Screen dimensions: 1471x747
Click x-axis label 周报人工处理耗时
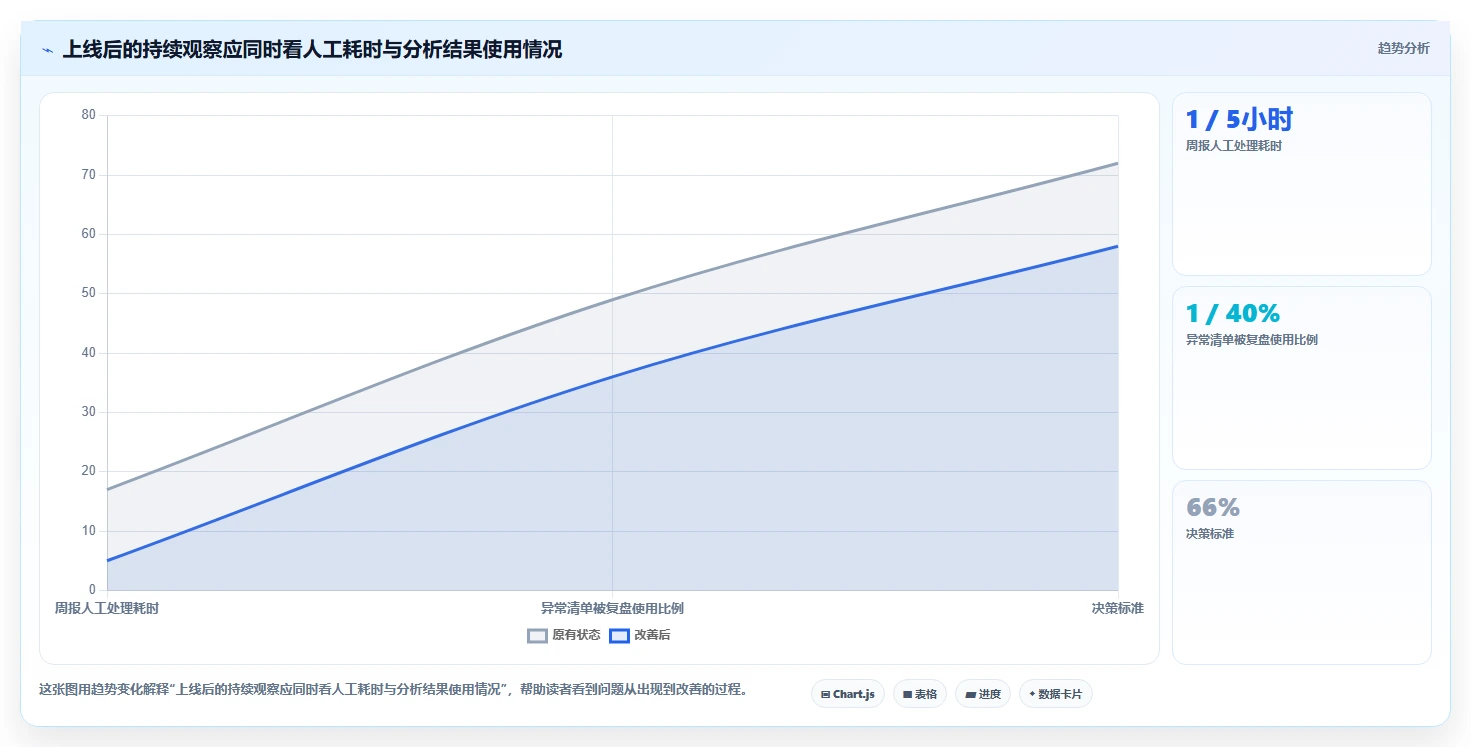pos(106,608)
